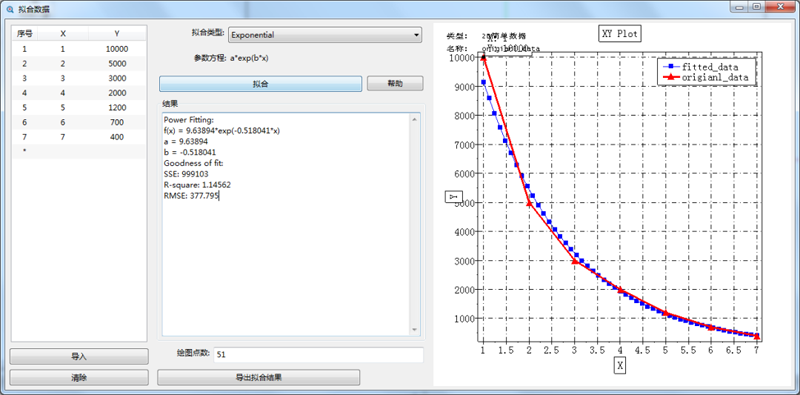Open the Exponential fitting type dropdown
The width and height of the screenshot is (800, 395).
pyautogui.click(x=325, y=35)
